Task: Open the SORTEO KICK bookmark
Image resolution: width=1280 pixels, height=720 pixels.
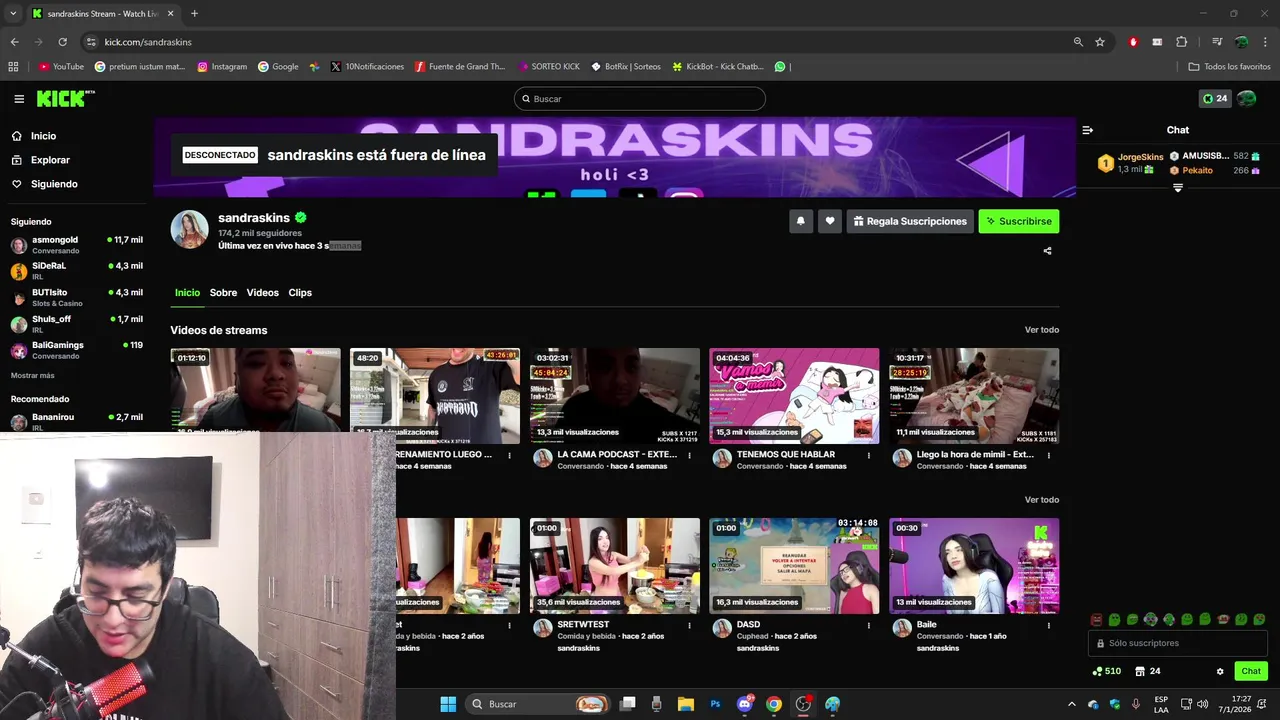Action: point(549,67)
